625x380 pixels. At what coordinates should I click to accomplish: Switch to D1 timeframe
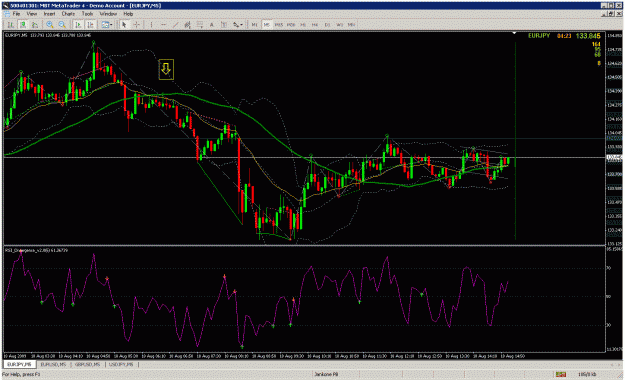pyautogui.click(x=327, y=25)
